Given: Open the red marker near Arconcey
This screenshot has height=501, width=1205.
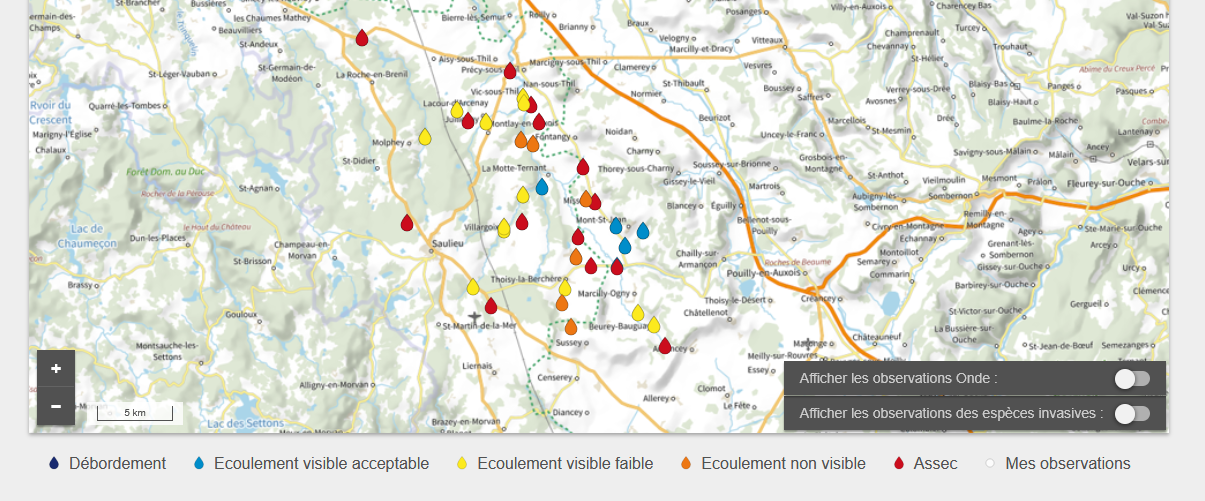Looking at the screenshot, I should 665,346.
